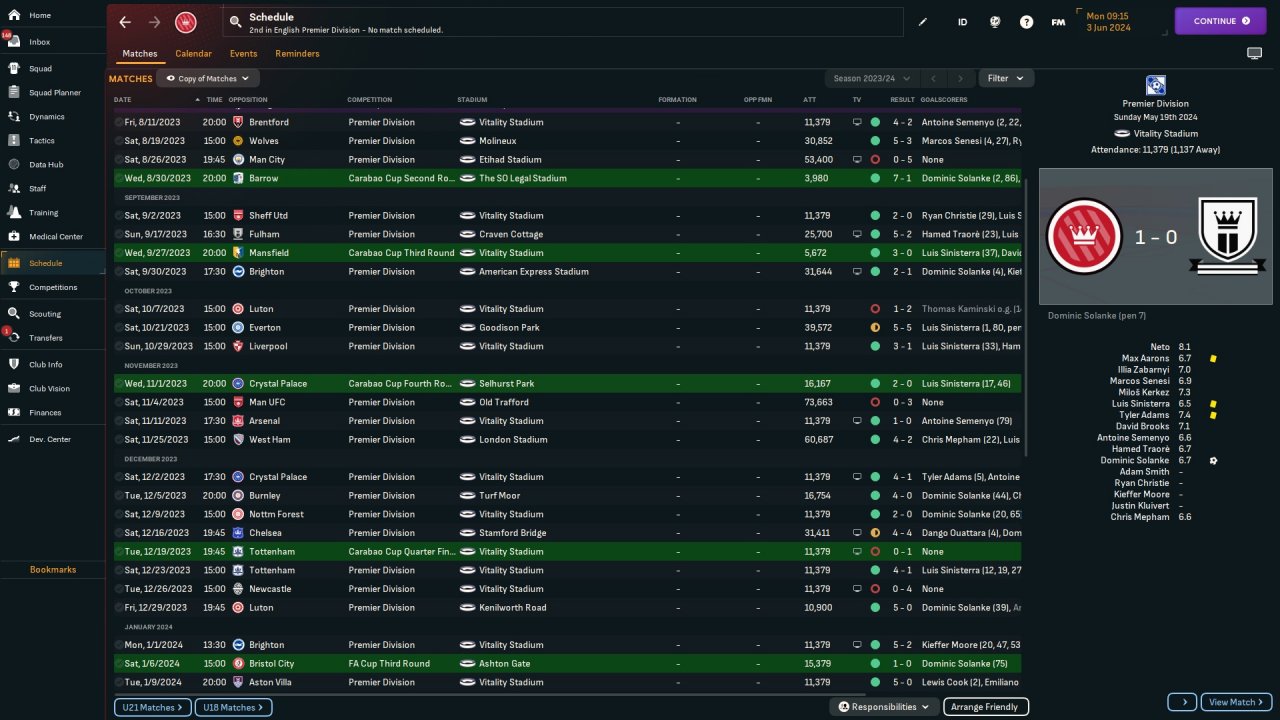Click the FM logo menu icon
The height and width of the screenshot is (720, 1280).
click(1058, 22)
